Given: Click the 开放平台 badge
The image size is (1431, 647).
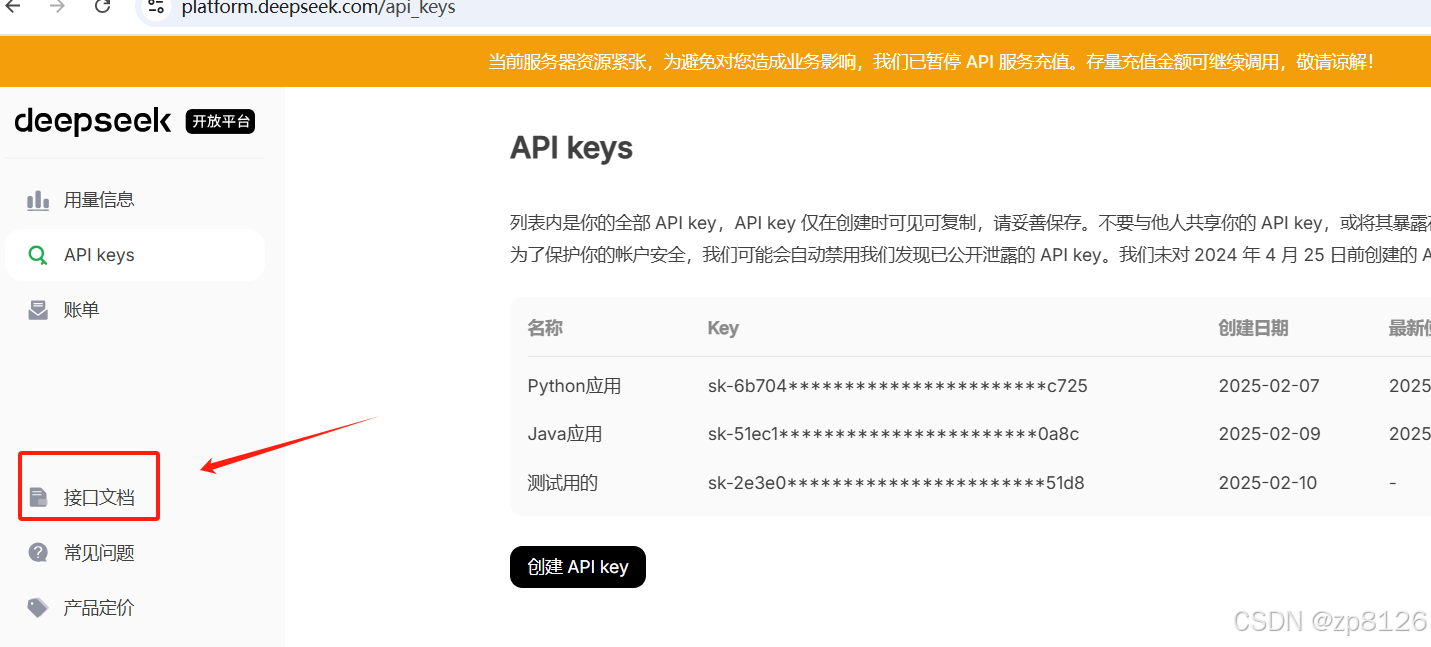Looking at the screenshot, I should [221, 122].
